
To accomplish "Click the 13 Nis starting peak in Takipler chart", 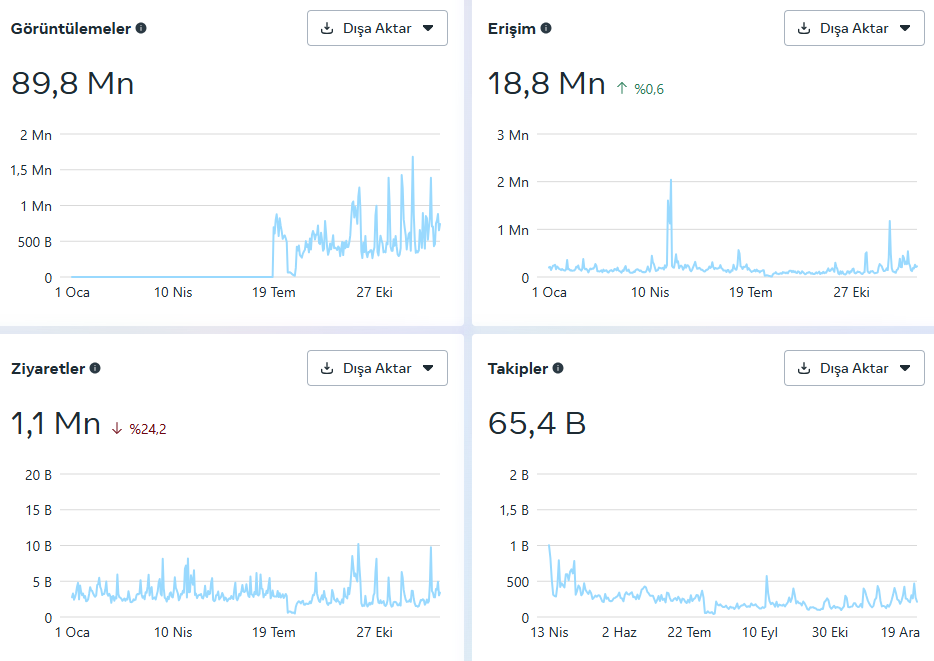I will pos(549,546).
